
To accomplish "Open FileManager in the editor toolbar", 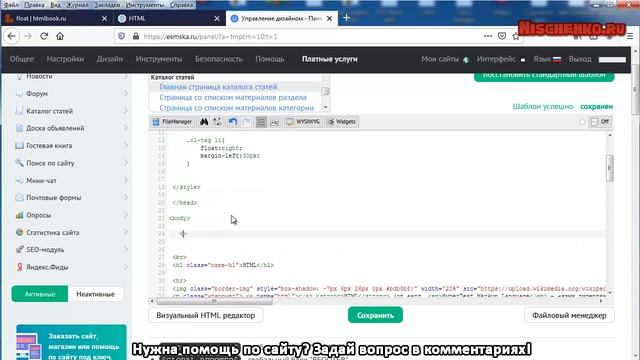I will click(172, 122).
